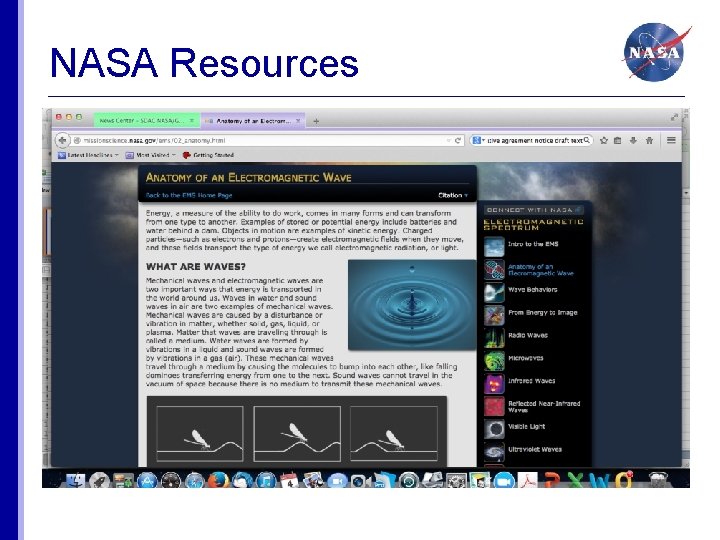The height and width of the screenshot is (540, 720).
Task: Select Anatomy of an Electromagnetic Wave sidebar link
Action: pyautogui.click(x=540, y=270)
